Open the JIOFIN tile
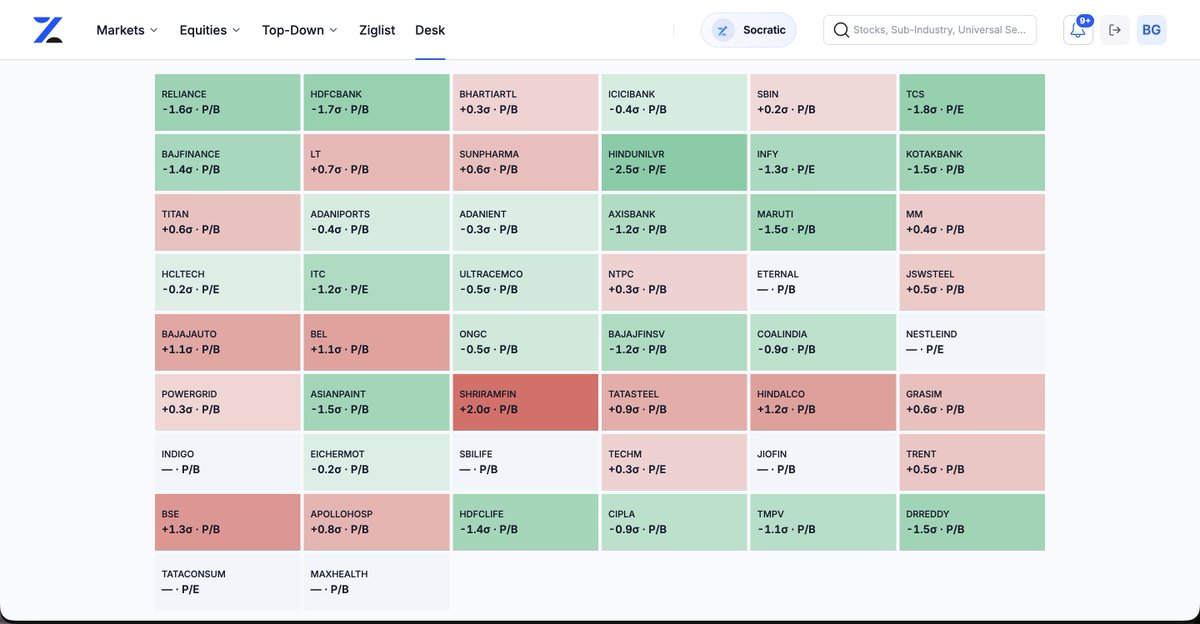This screenshot has width=1200, height=624. pyautogui.click(x=823, y=462)
